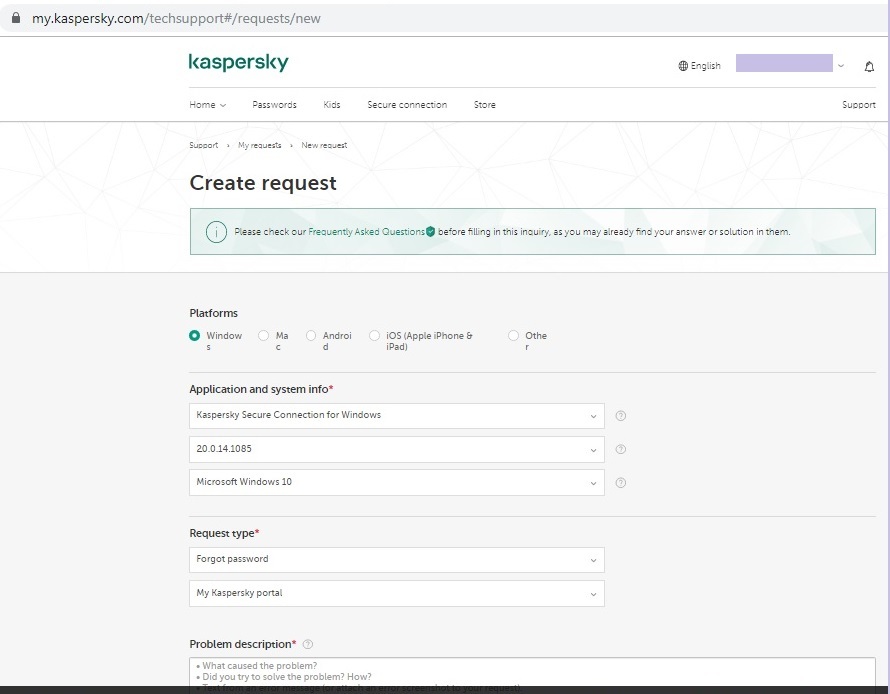The width and height of the screenshot is (890, 694).
Task: Go to the Passwords tab
Action: [274, 105]
